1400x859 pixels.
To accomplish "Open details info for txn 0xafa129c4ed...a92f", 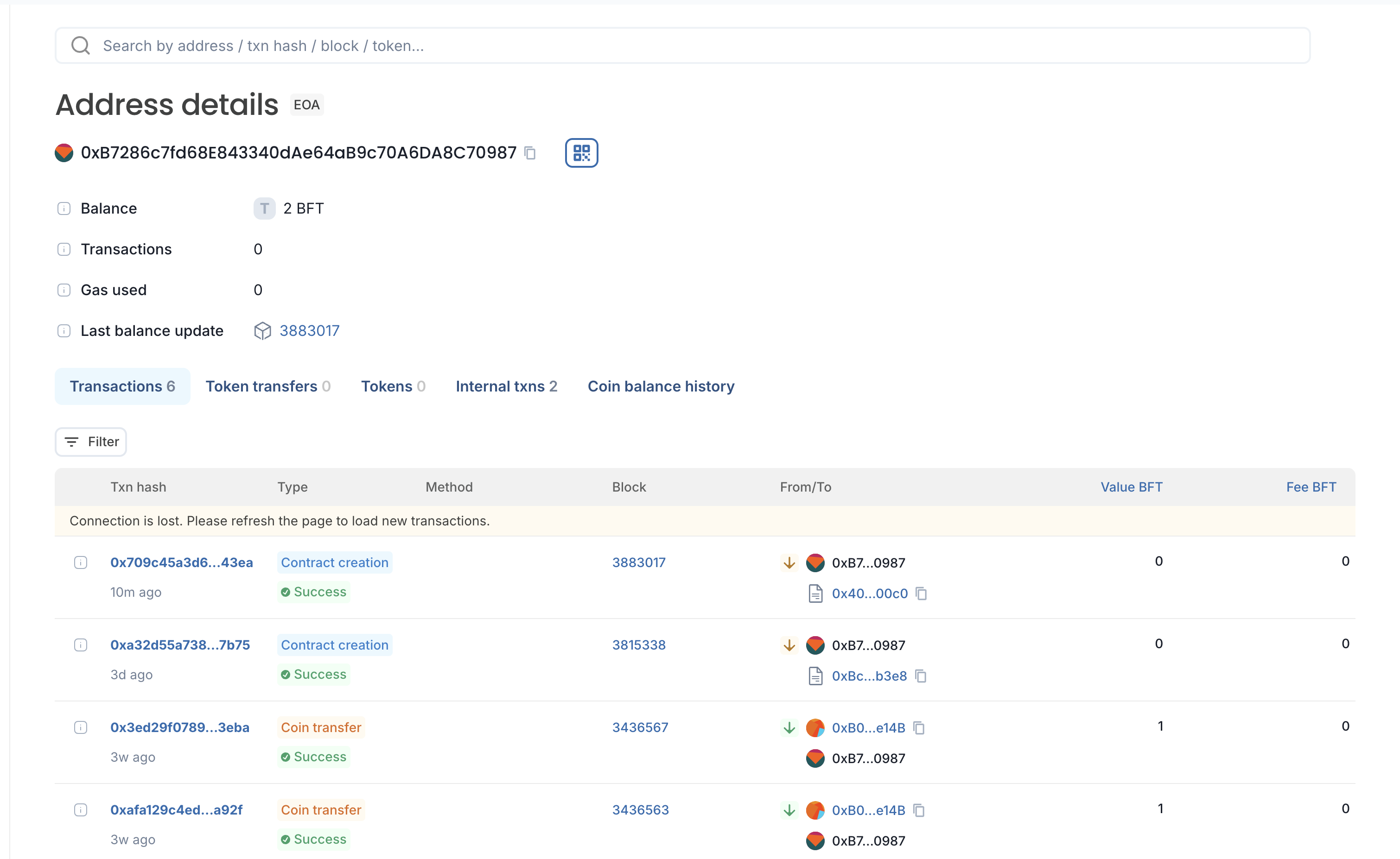I will coord(81,809).
